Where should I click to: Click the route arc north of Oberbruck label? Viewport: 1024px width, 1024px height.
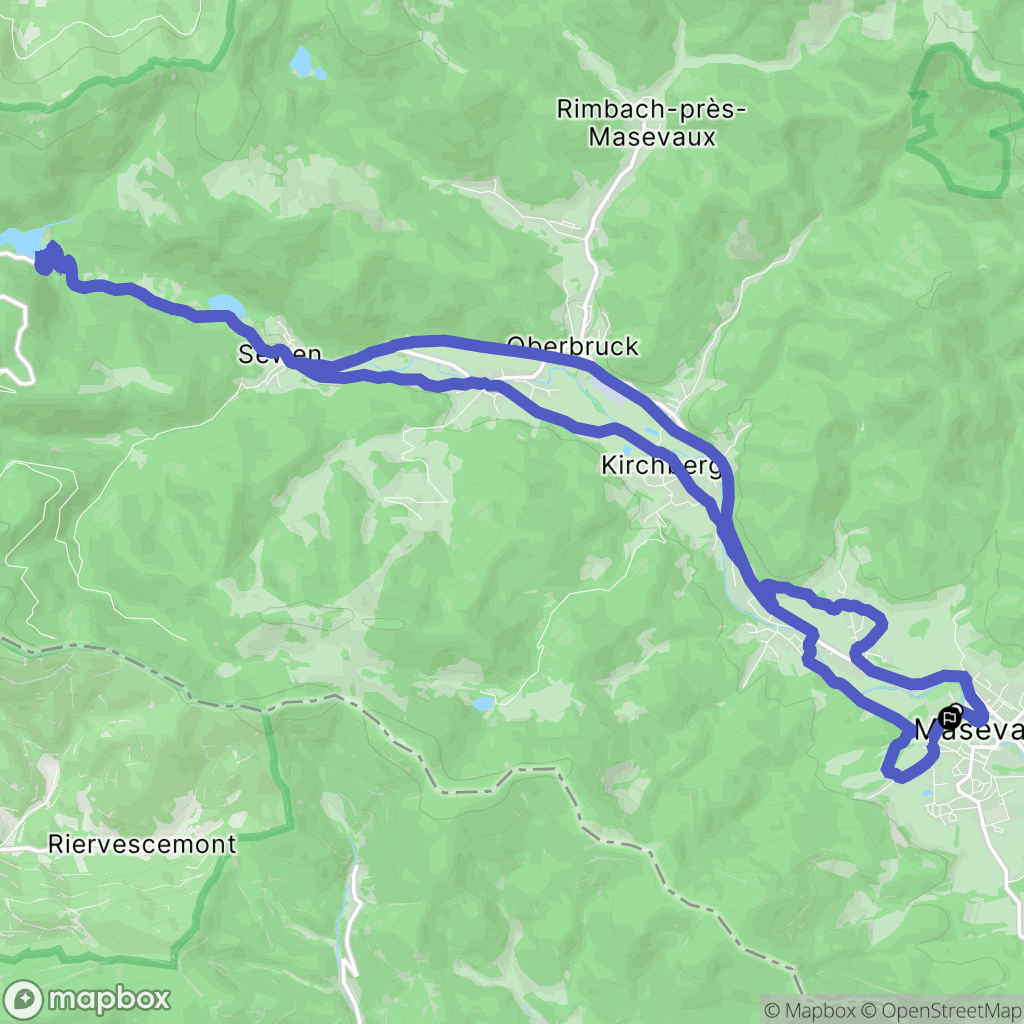pos(444,340)
